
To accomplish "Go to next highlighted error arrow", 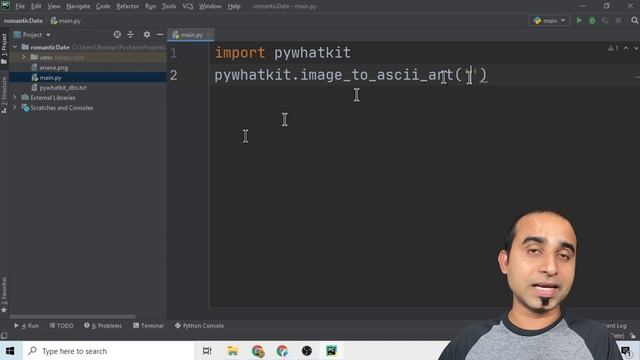I will click(636, 49).
